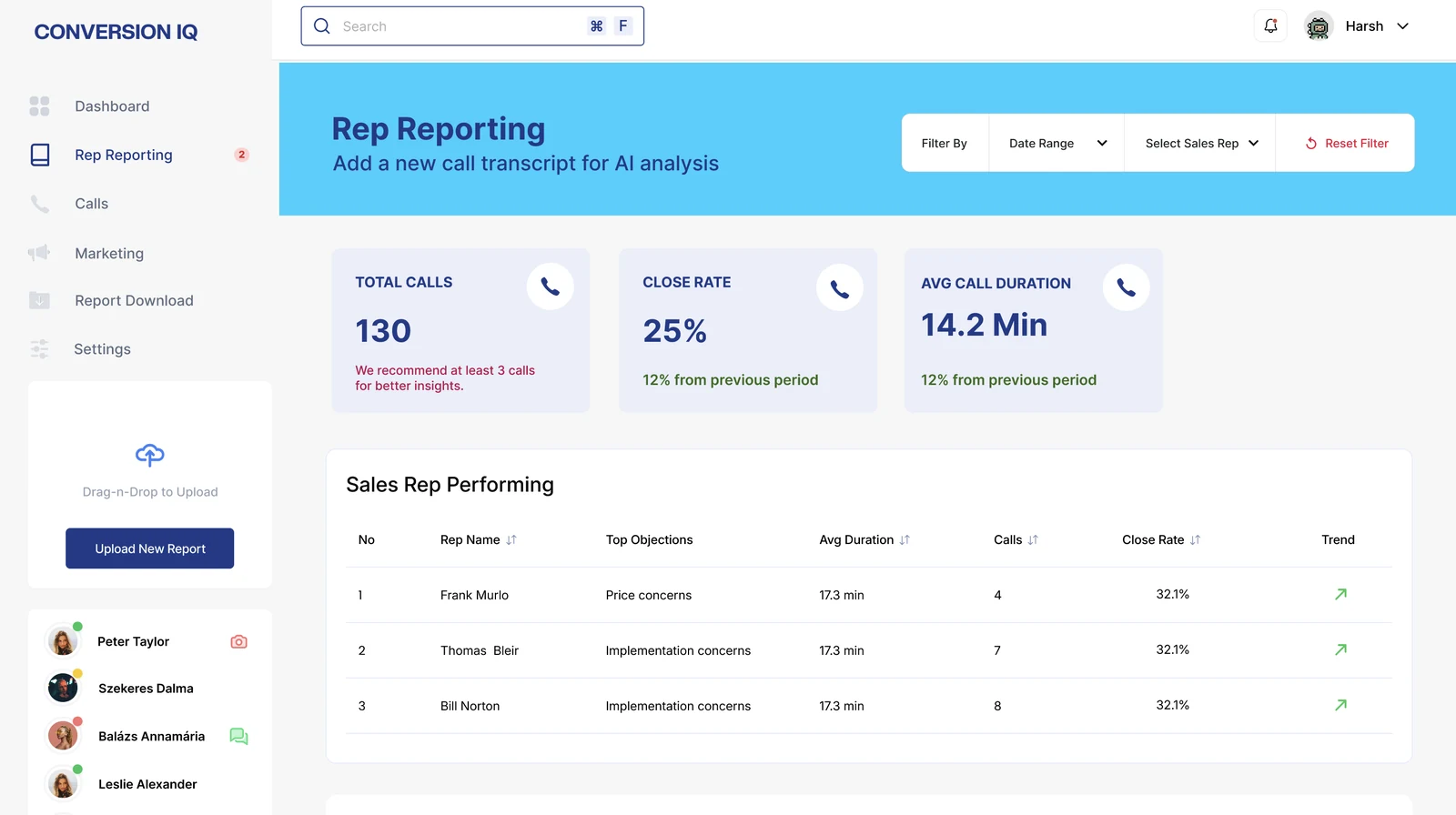Click the cloud upload icon
This screenshot has height=815, width=1456.
150,455
